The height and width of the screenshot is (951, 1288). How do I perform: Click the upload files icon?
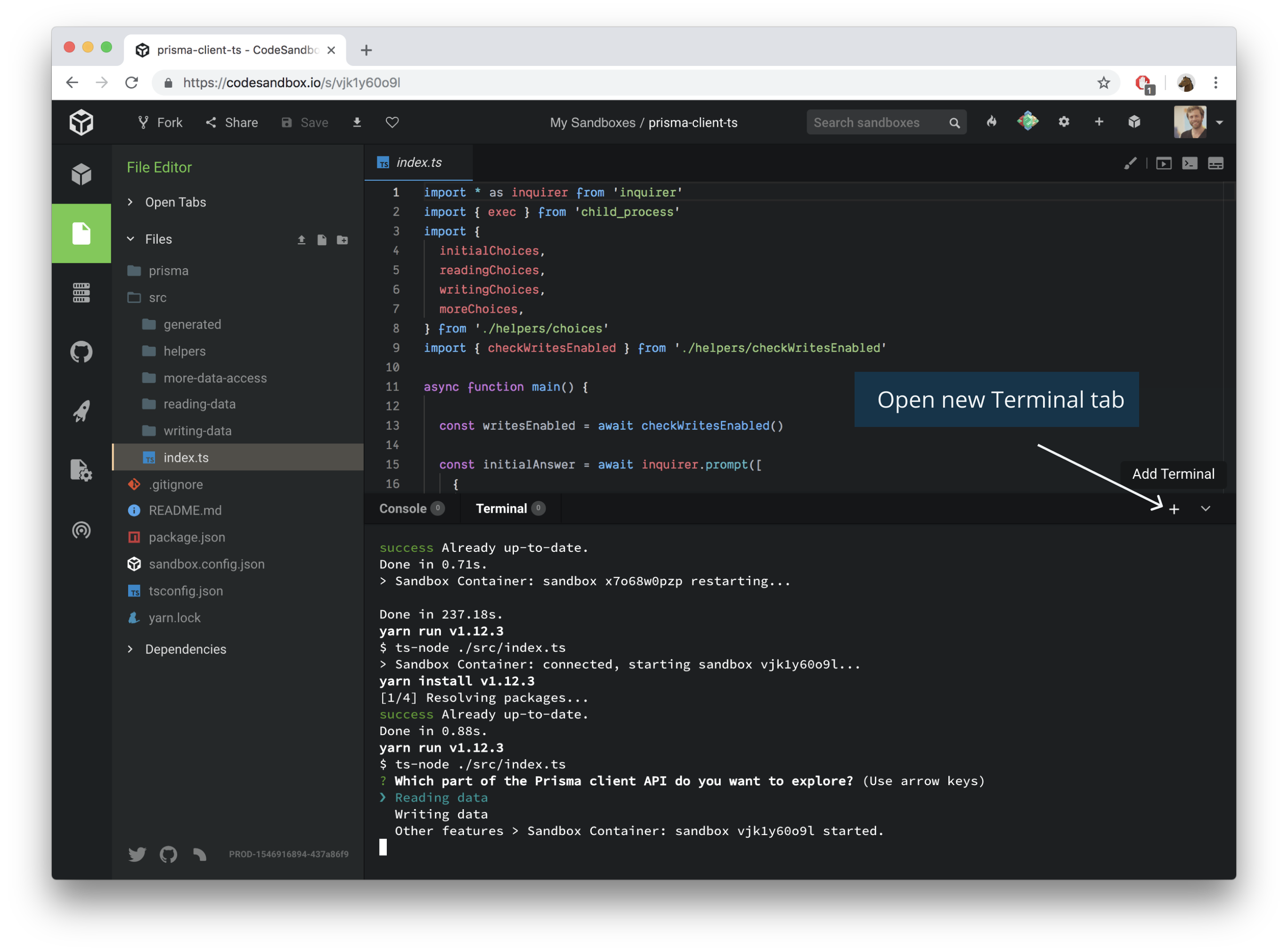(301, 239)
